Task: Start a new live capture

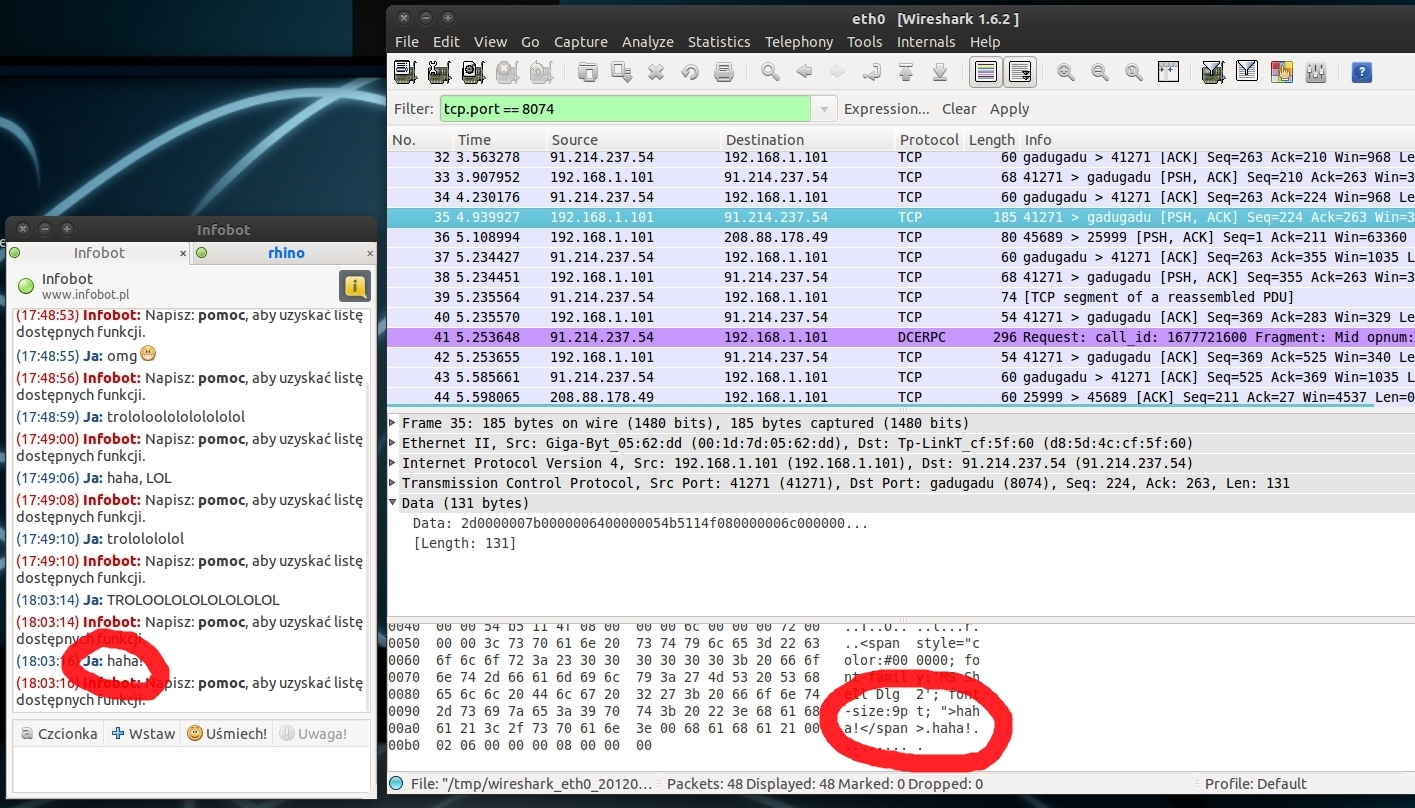Action: pos(473,72)
